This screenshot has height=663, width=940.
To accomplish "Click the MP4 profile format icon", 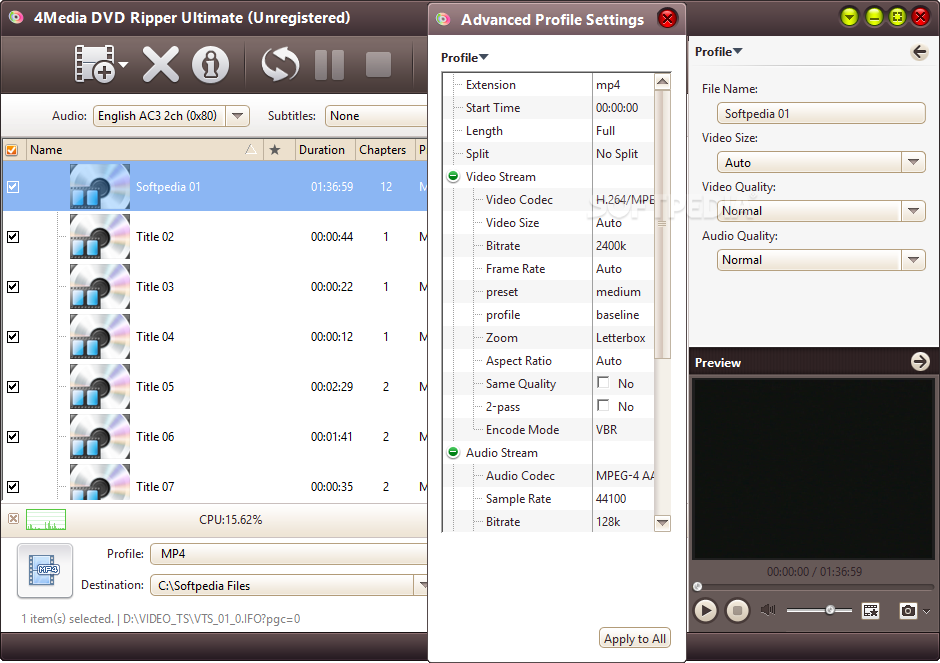I will [x=45, y=570].
